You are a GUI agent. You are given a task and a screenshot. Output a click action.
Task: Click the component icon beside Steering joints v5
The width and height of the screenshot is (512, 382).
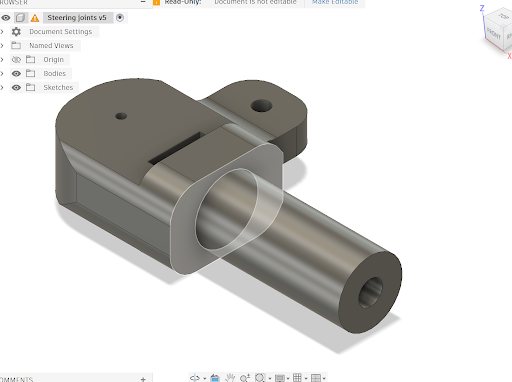point(20,18)
